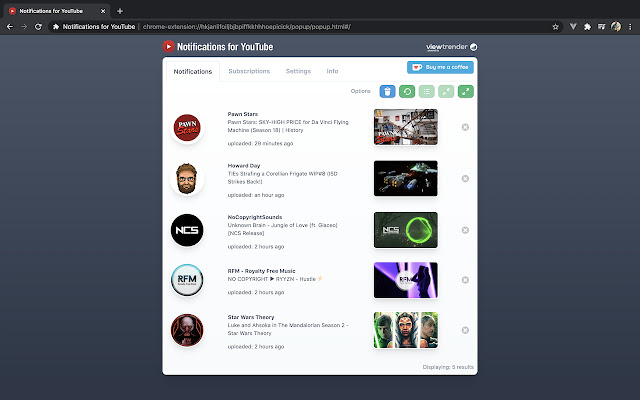The width and height of the screenshot is (640, 400).
Task: Open the RYYZN Hustle video title
Action: 275,279
